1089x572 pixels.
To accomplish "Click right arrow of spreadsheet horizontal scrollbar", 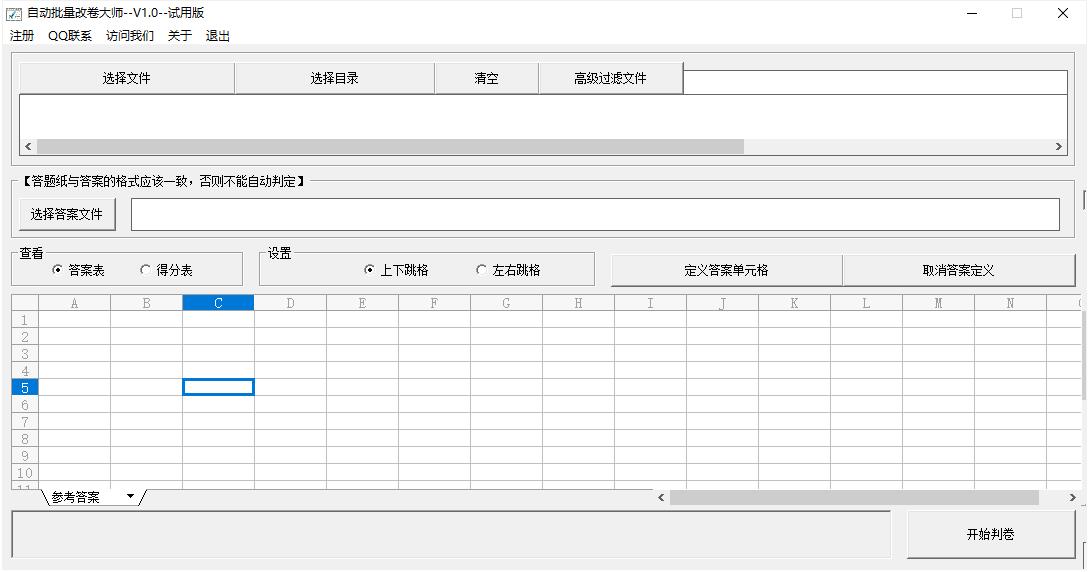I will (x=1059, y=497).
